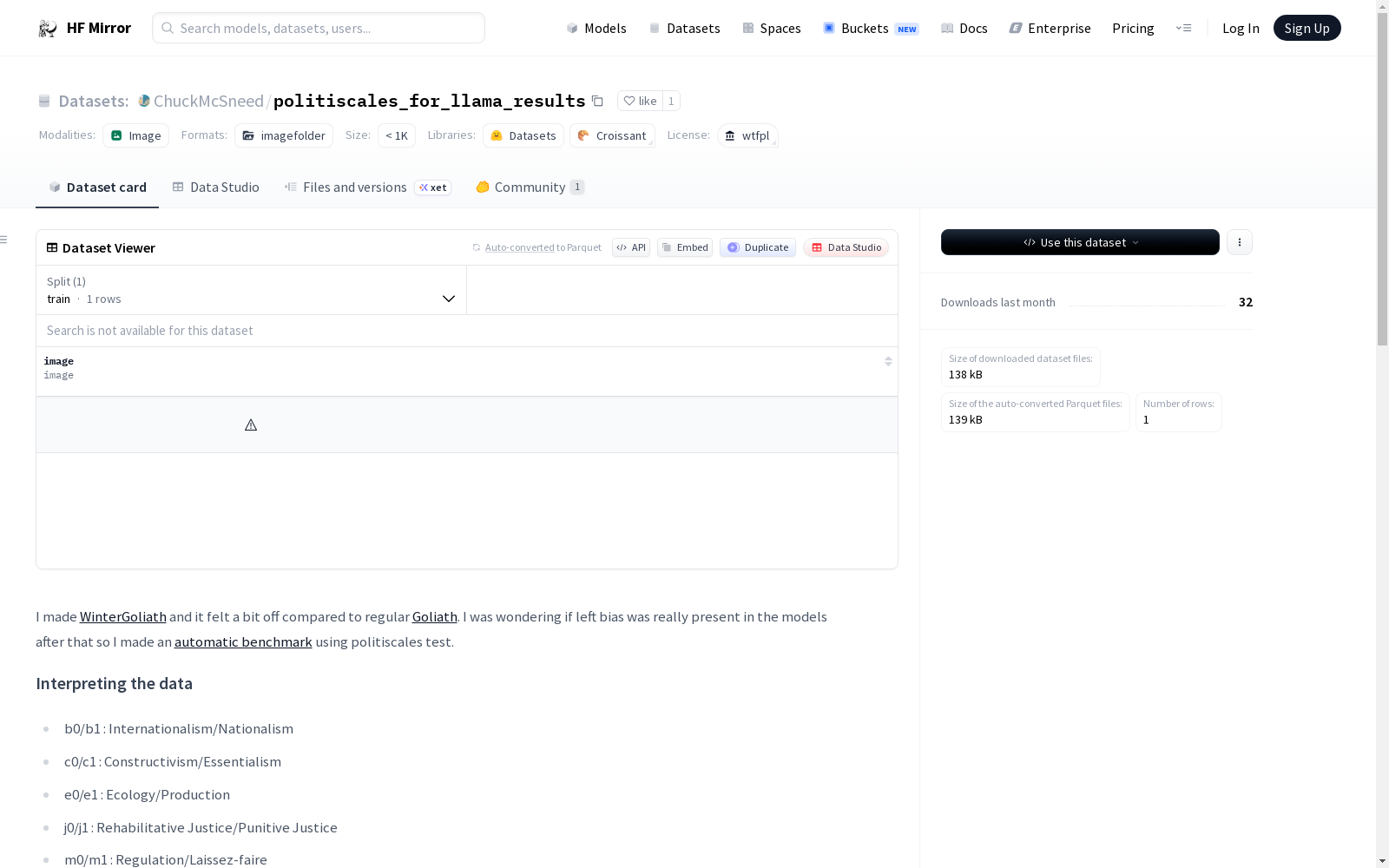Click the wtfpl license tag
The height and width of the screenshot is (868, 1389).
(x=747, y=135)
